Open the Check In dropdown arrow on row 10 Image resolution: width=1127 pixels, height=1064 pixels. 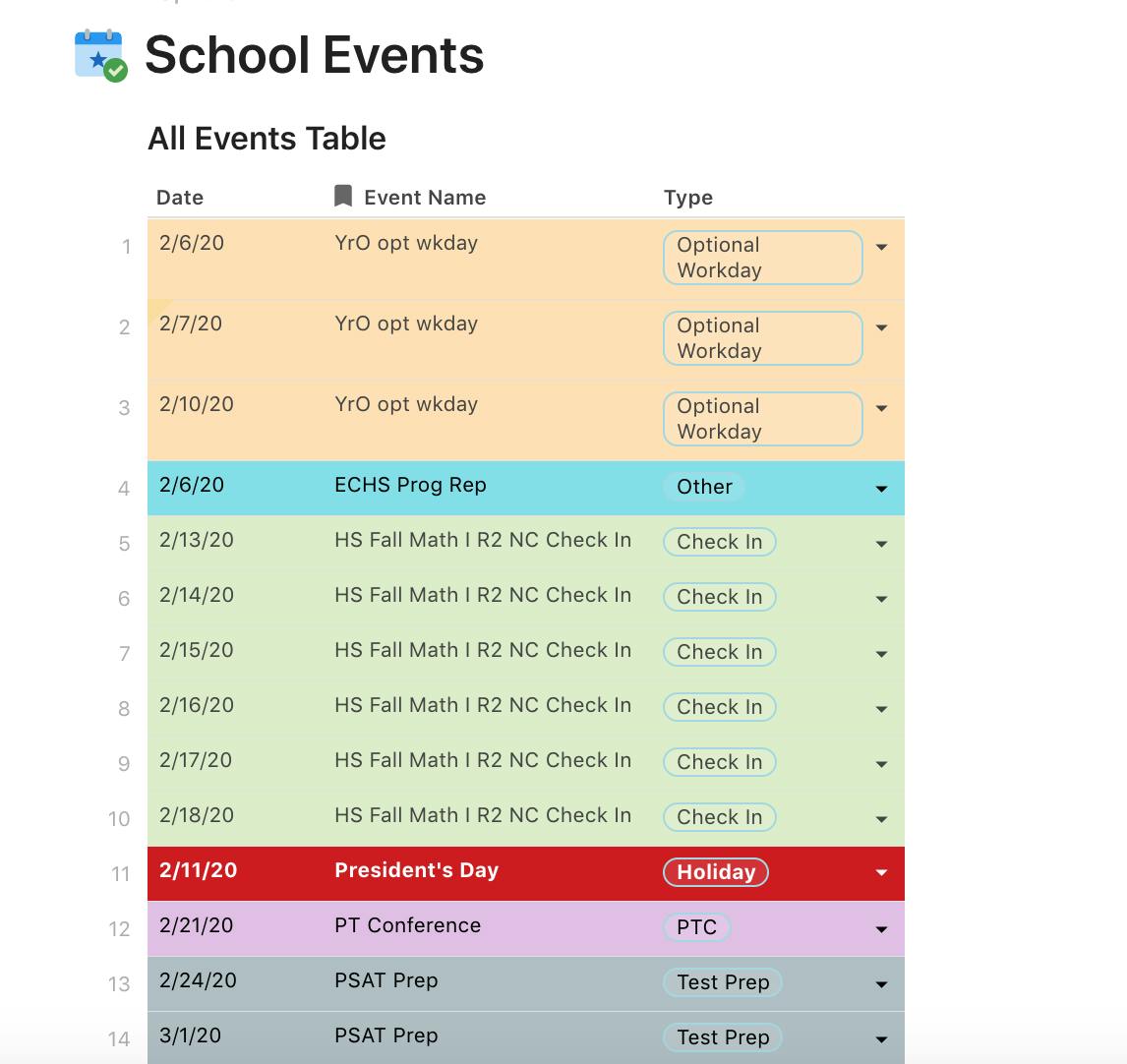pyautogui.click(x=881, y=819)
